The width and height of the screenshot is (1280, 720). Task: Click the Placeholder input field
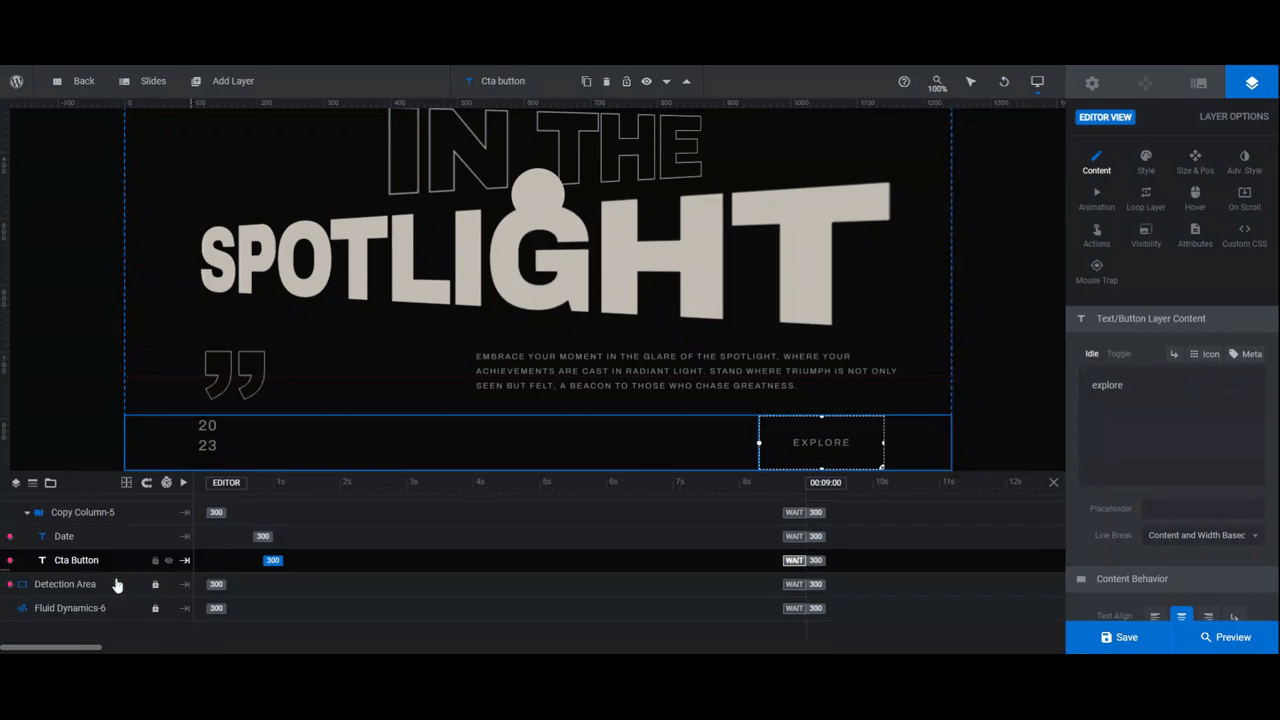1203,509
